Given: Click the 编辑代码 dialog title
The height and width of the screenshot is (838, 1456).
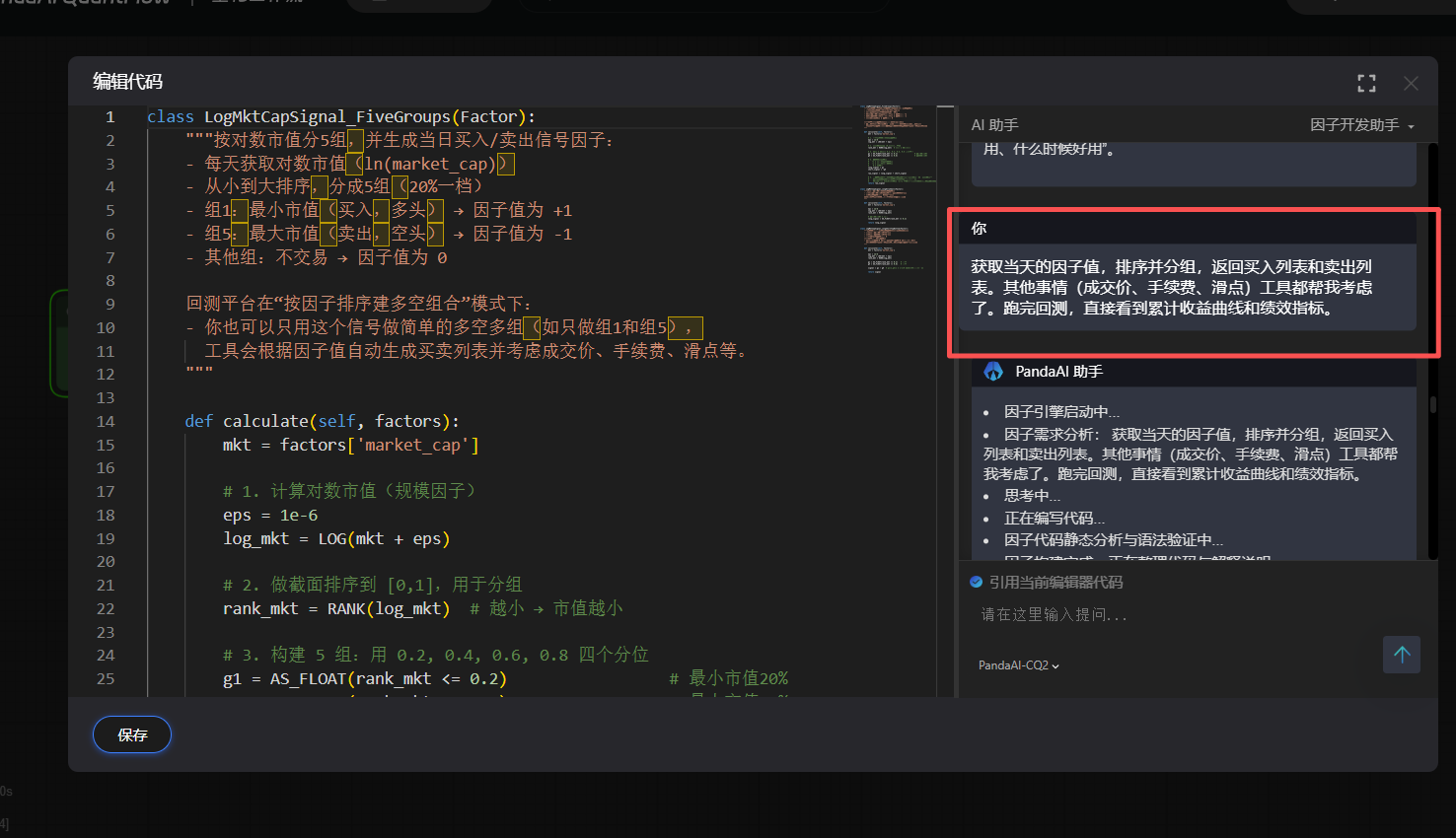Looking at the screenshot, I should [x=128, y=82].
